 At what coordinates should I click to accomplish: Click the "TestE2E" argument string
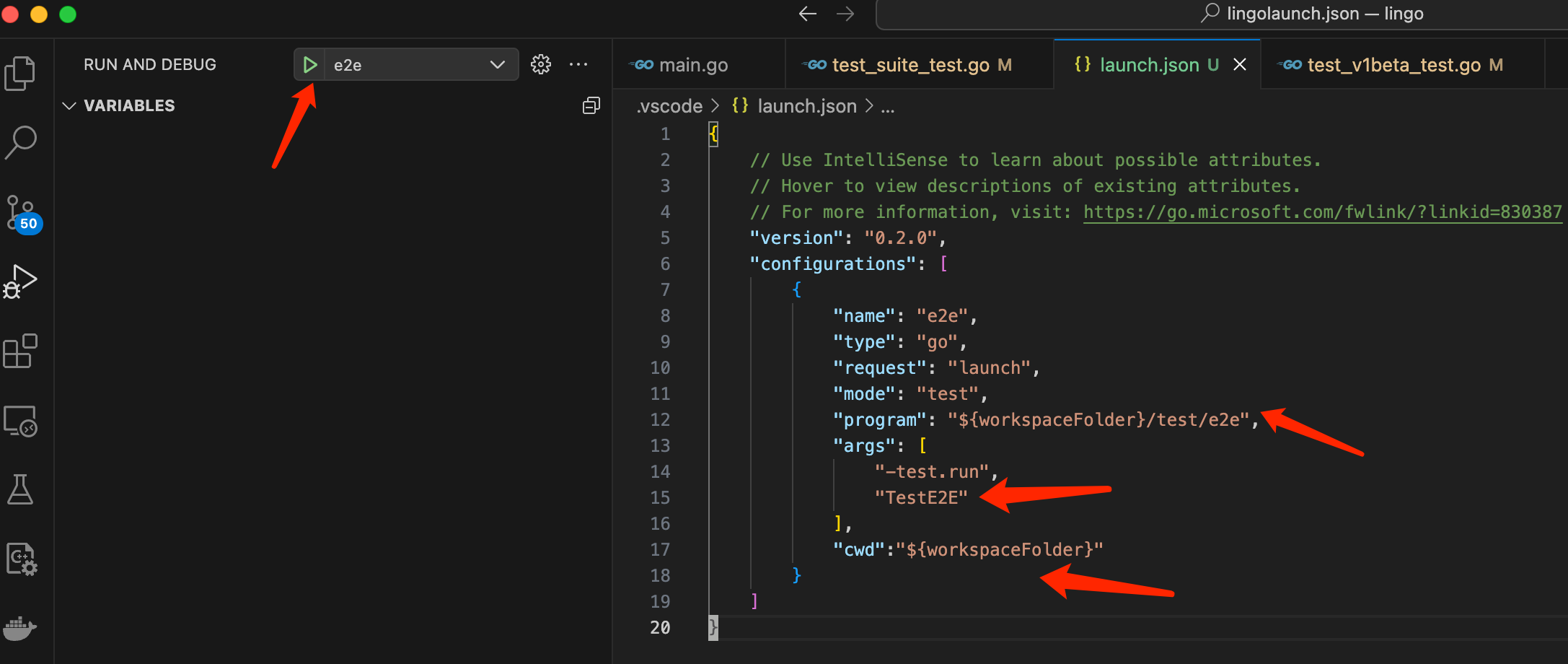click(921, 498)
